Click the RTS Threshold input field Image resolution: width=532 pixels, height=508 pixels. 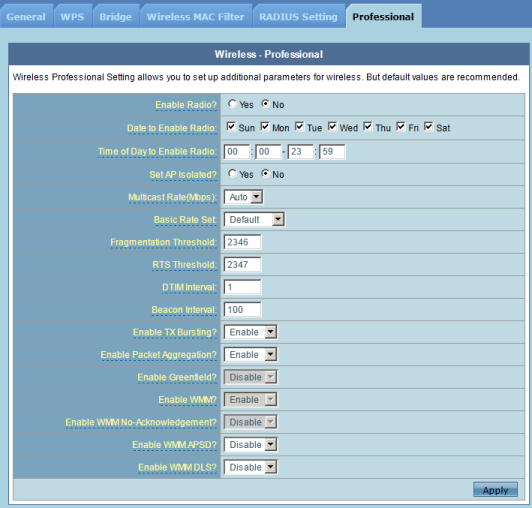[242, 264]
